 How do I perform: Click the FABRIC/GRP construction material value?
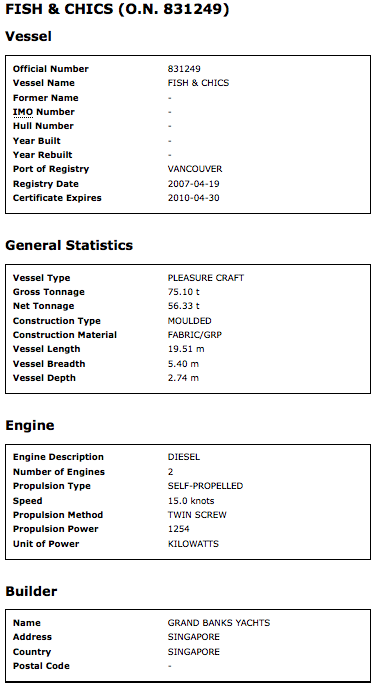[x=195, y=335]
